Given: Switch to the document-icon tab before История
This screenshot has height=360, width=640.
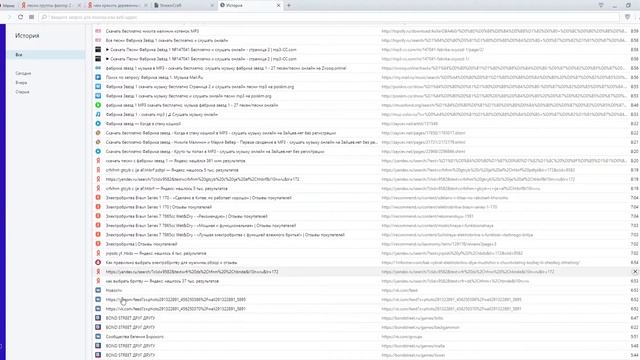Looking at the screenshot, I should [x=183, y=5].
